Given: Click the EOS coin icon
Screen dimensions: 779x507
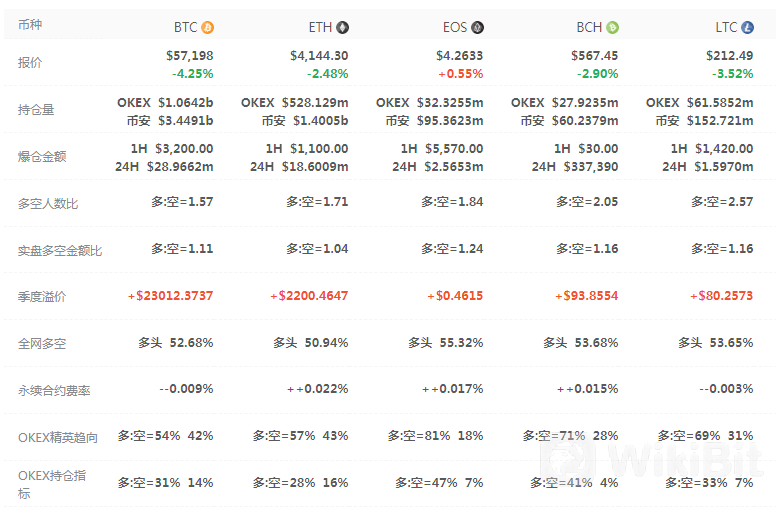Looking at the screenshot, I should [x=477, y=28].
